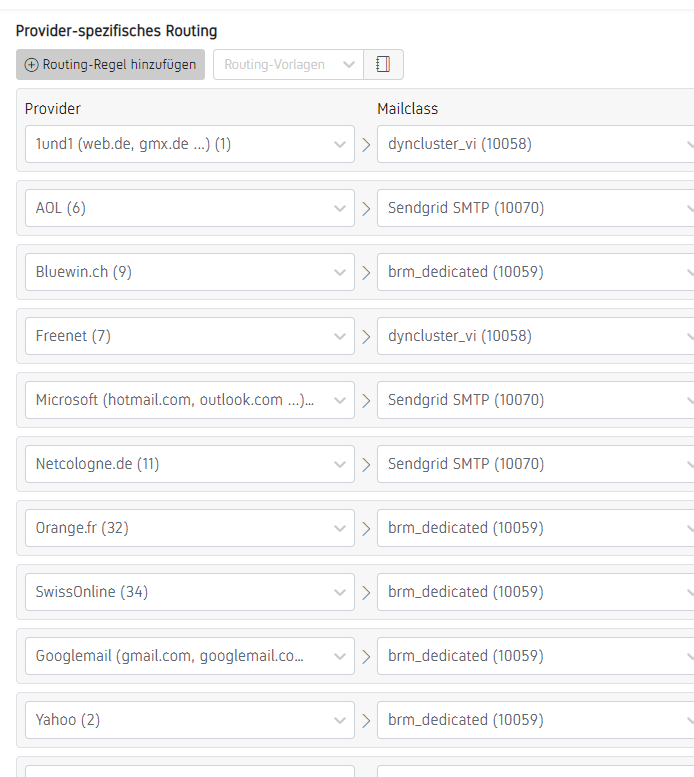Image resolution: width=694 pixels, height=777 pixels.
Task: Expand the Microsoft hotmail.com provider dropdown
Action: (x=189, y=400)
